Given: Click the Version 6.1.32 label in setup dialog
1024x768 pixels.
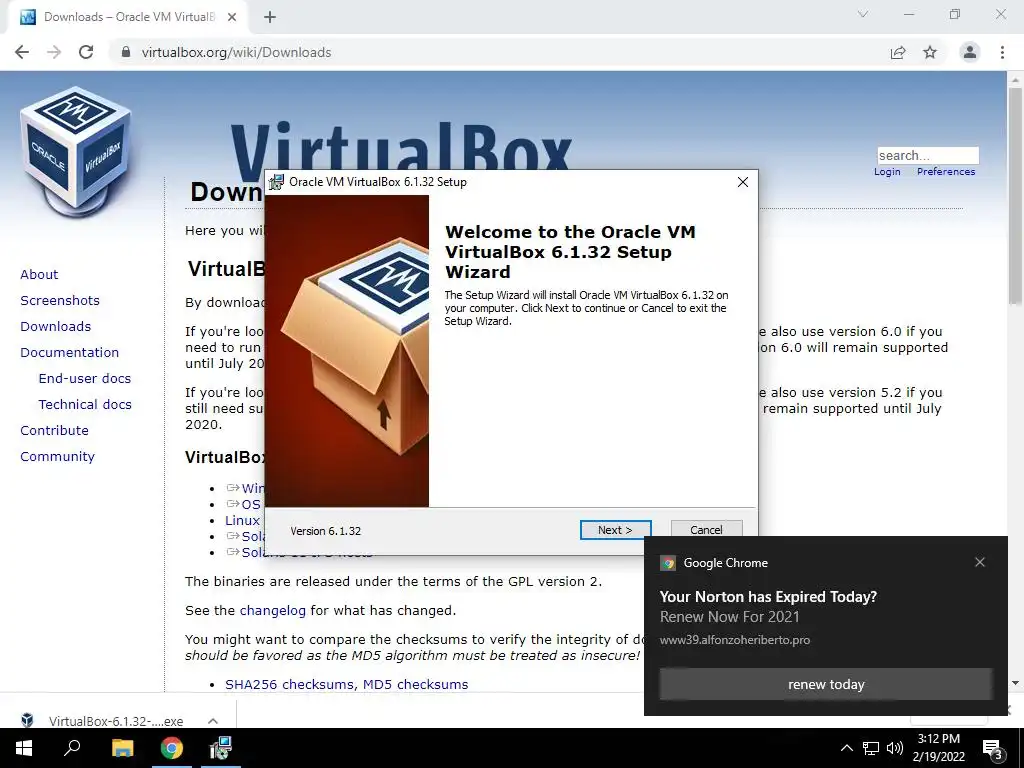Looking at the screenshot, I should click(x=325, y=531).
